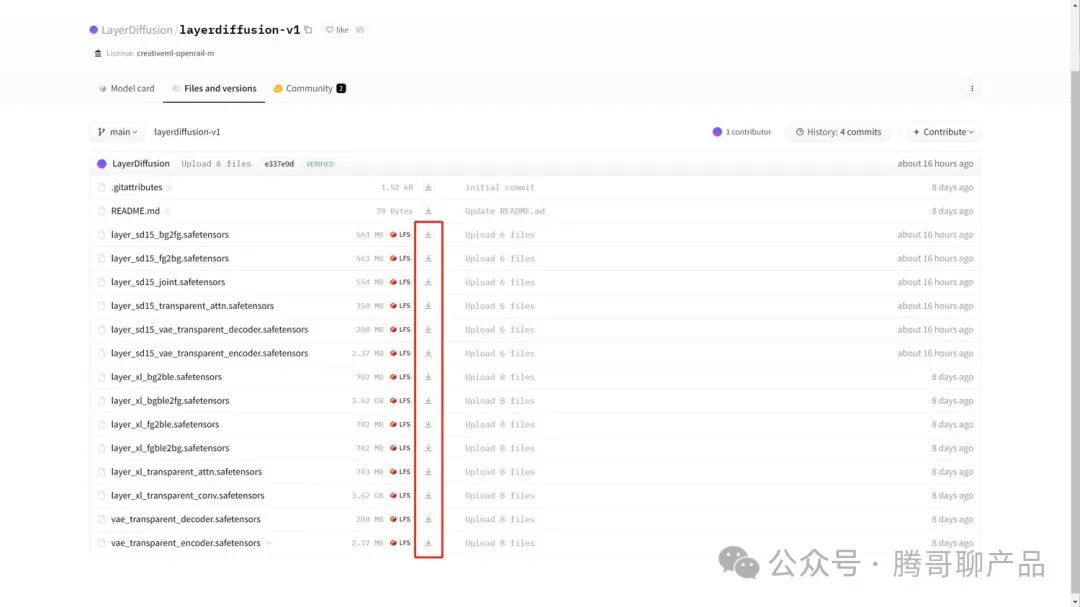Open layer_sd15_fg2bg.safetensors file page
The image size is (1080, 607).
pyautogui.click(x=169, y=258)
